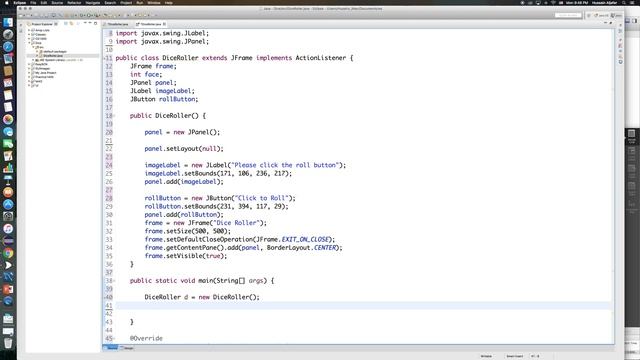Screen dimensions: 640x360
Task: Click the green Run toolbar button
Action: click(x=89, y=15)
